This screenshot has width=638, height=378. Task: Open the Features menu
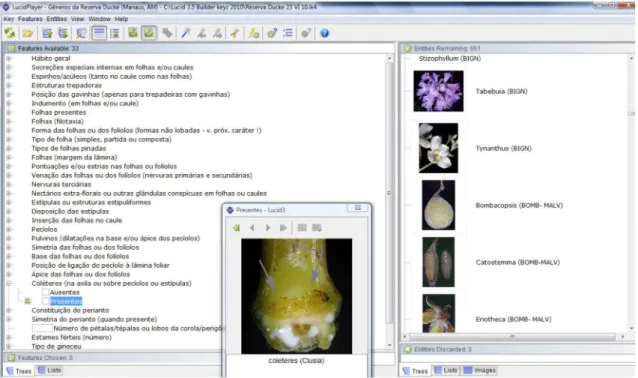coord(30,19)
